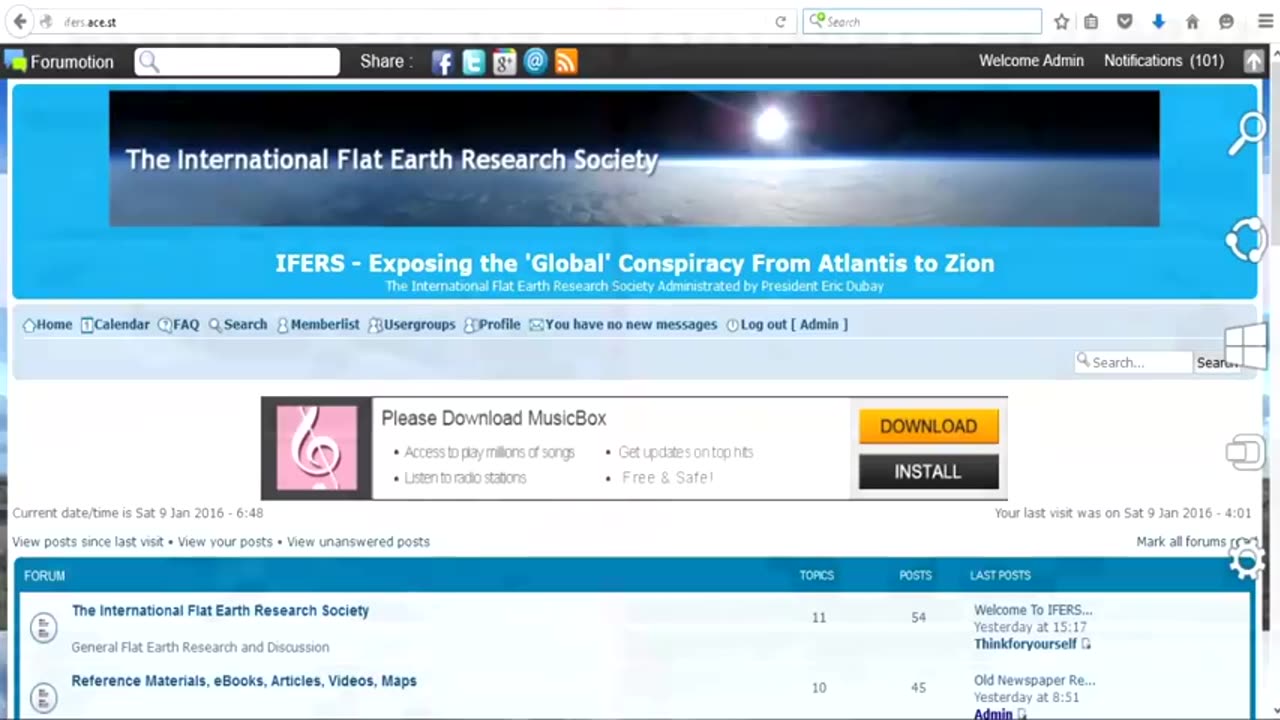Share forum on Twitter icon
The height and width of the screenshot is (720, 1280).
tap(473, 62)
